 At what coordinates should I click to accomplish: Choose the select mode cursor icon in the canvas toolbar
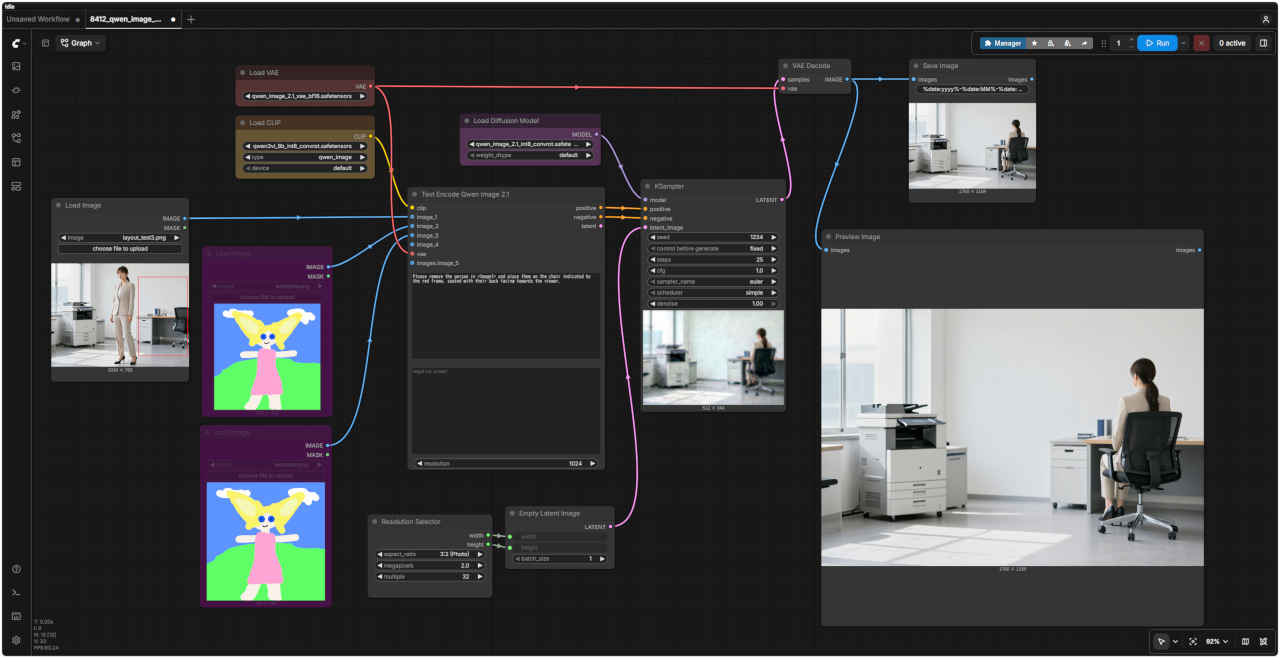[1161, 641]
